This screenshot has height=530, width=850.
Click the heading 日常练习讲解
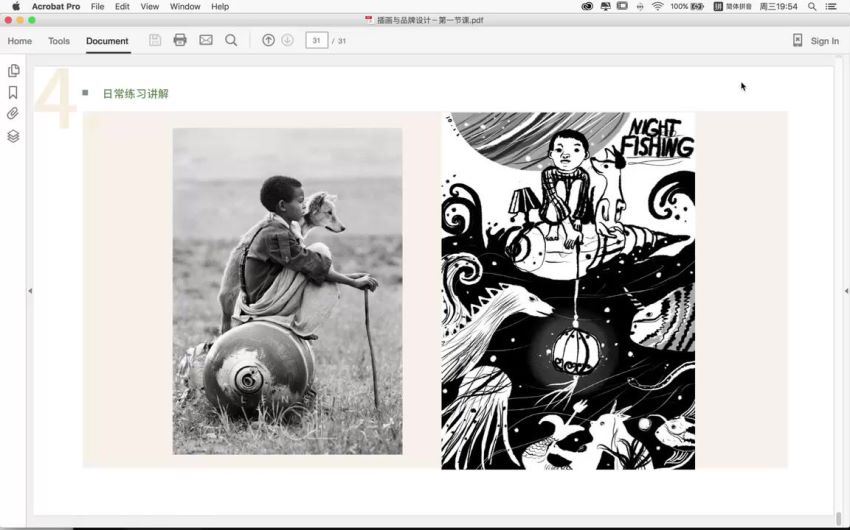coord(136,94)
